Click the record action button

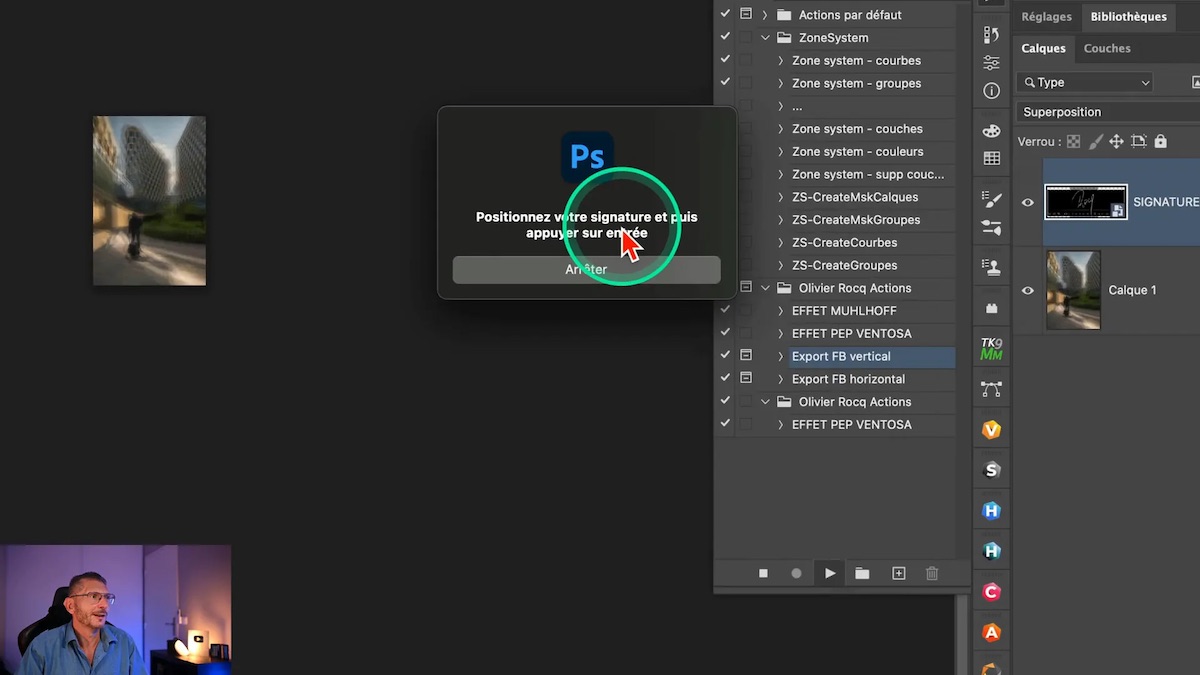796,573
